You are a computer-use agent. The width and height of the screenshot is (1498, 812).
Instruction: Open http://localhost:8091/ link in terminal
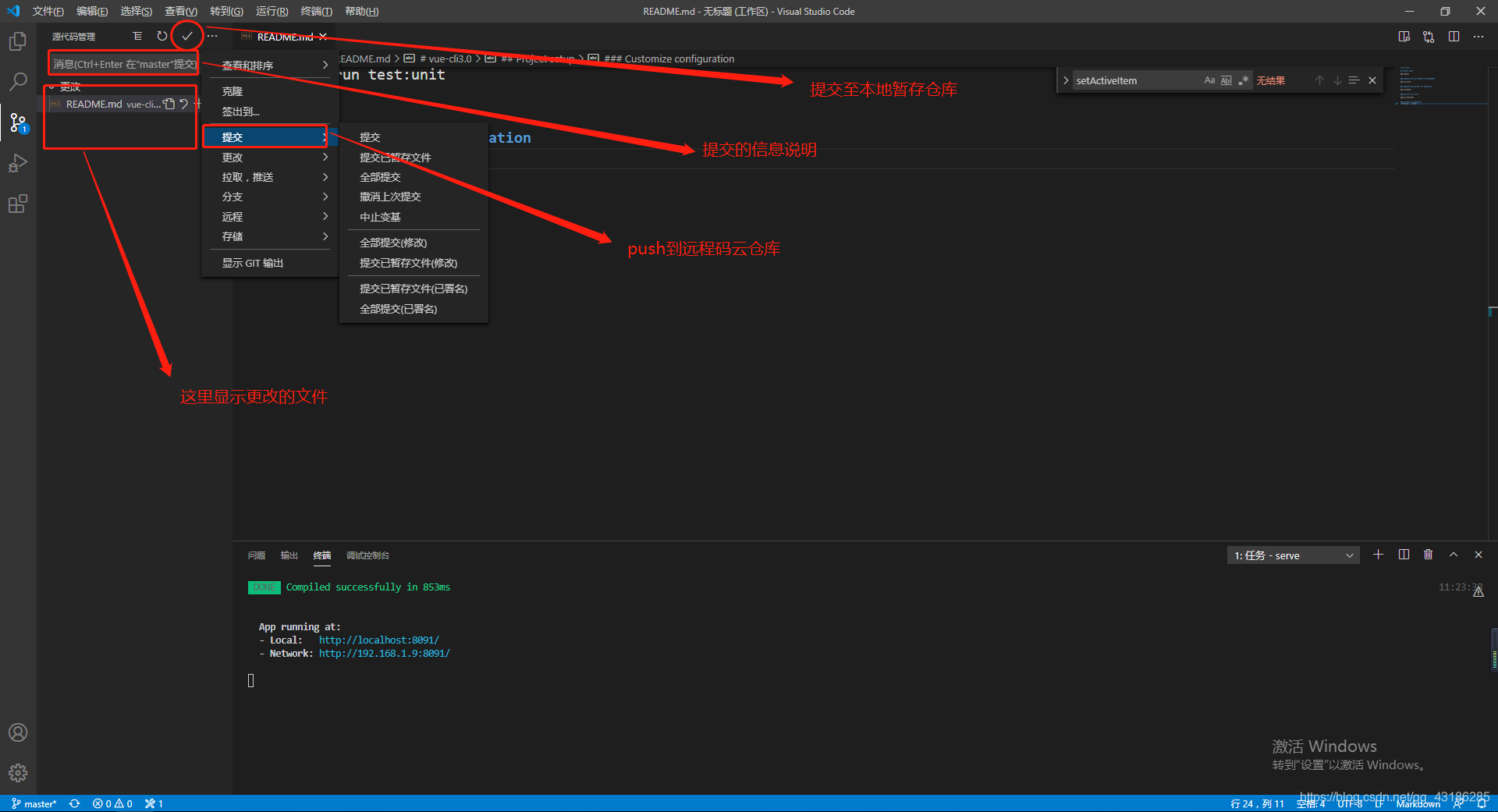379,640
